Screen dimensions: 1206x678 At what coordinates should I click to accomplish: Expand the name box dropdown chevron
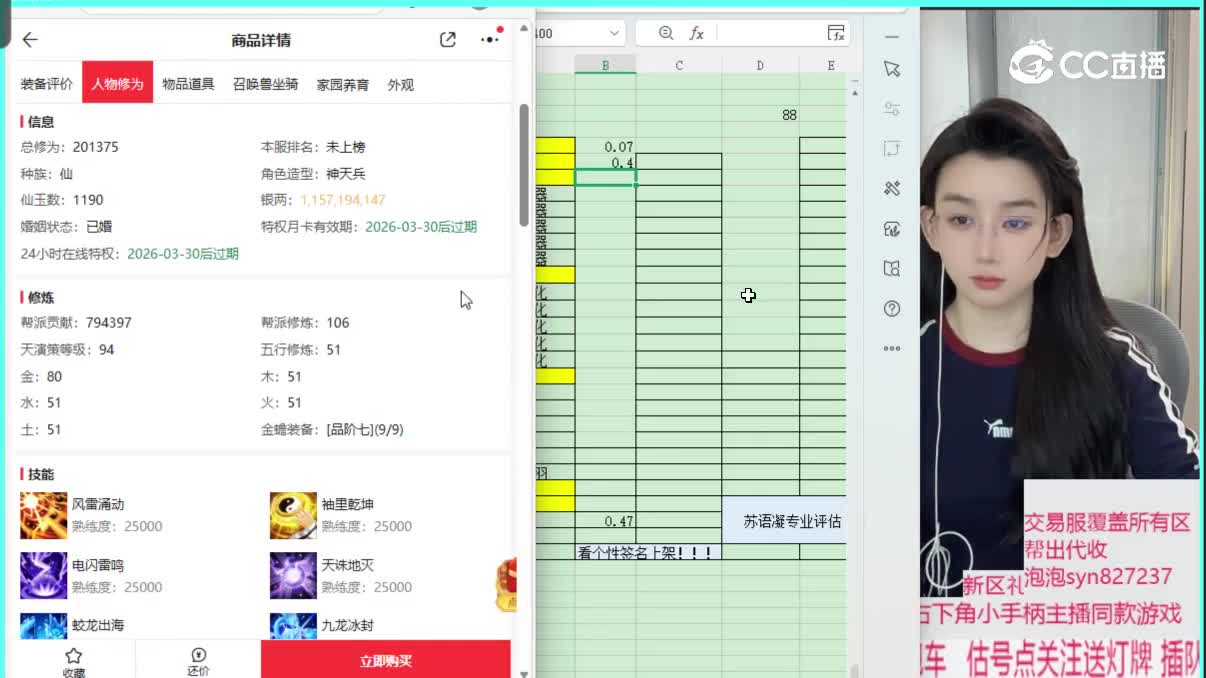[x=613, y=32]
